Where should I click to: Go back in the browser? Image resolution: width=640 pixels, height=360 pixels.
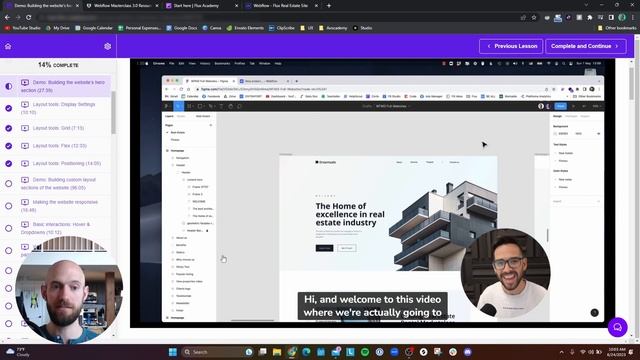point(7,18)
